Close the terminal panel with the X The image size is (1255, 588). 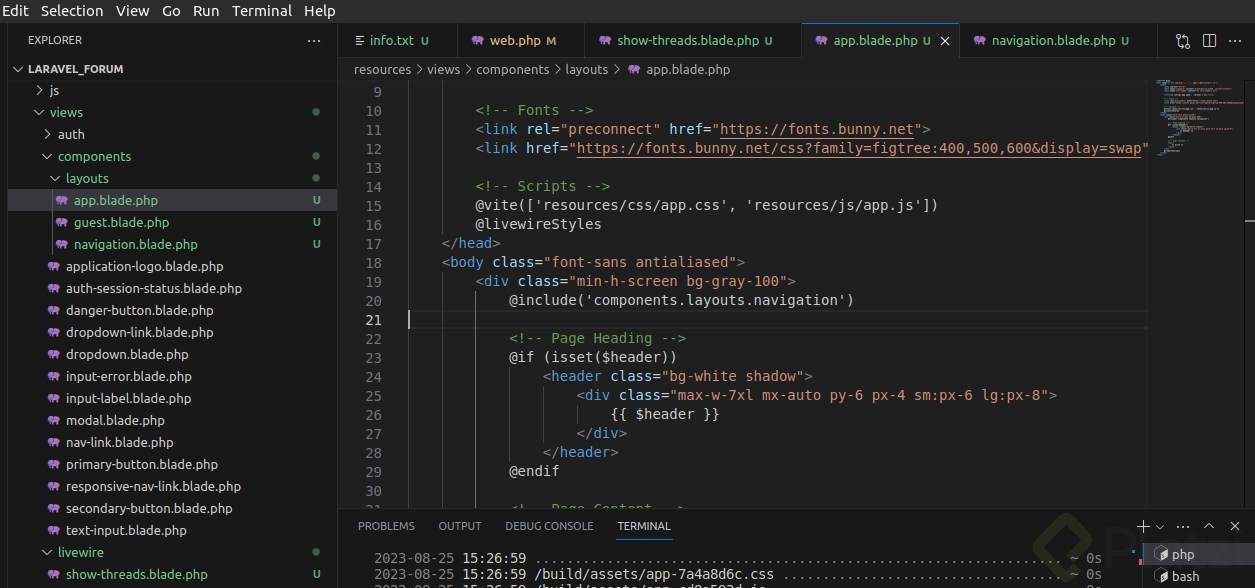[1236, 526]
